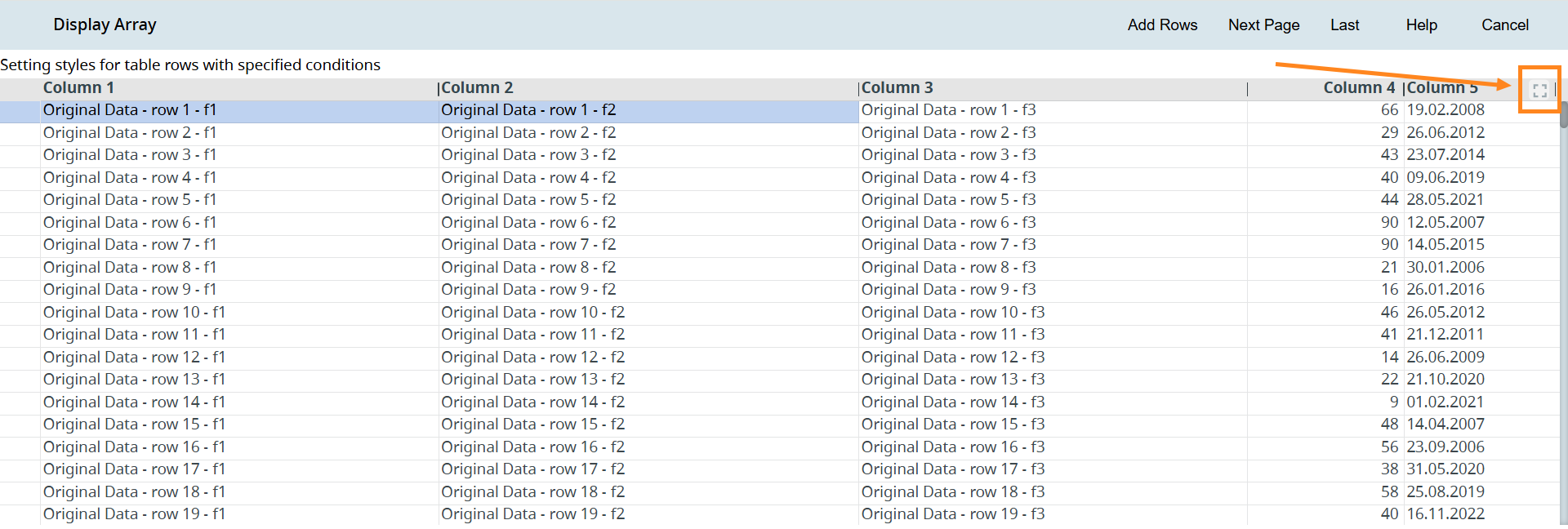Image resolution: width=1568 pixels, height=529 pixels.
Task: Select cell 'Original Data - row 1 - f1'
Action: 130,110
